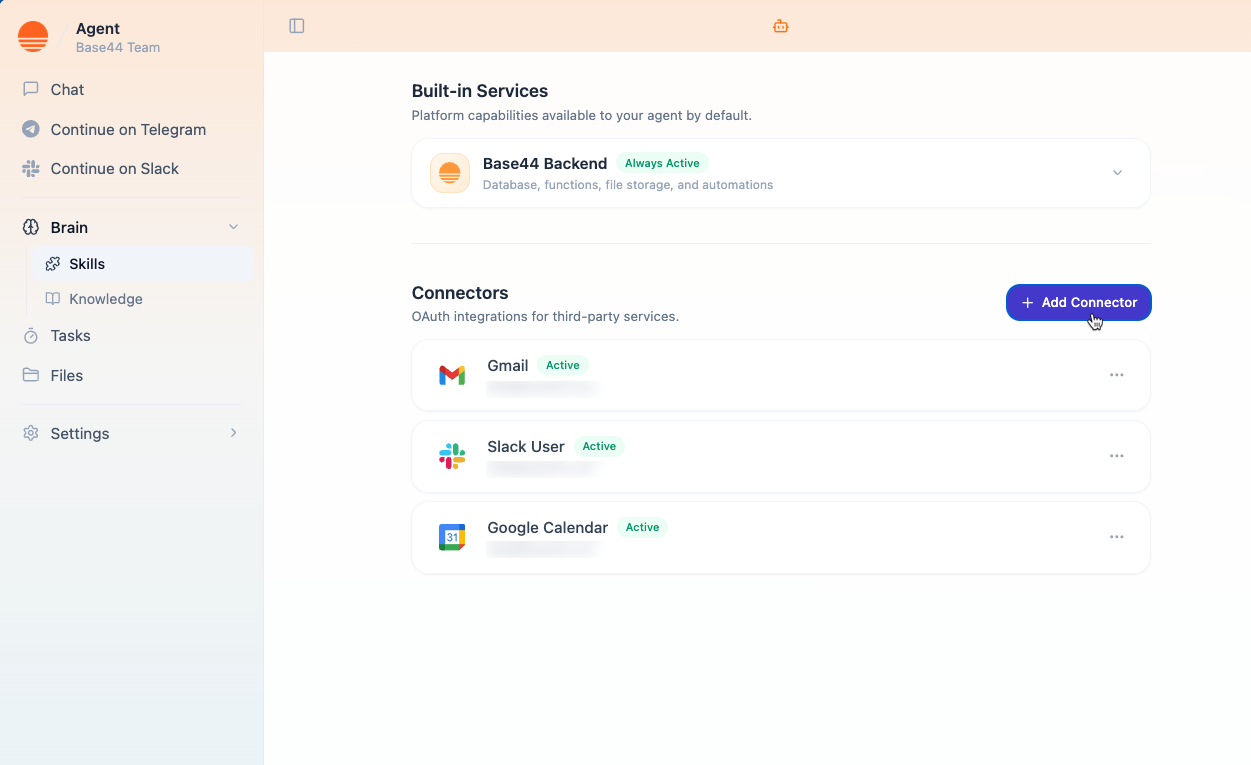The height and width of the screenshot is (765, 1251).
Task: Click the Tasks stopwatch icon
Action: coord(31,336)
